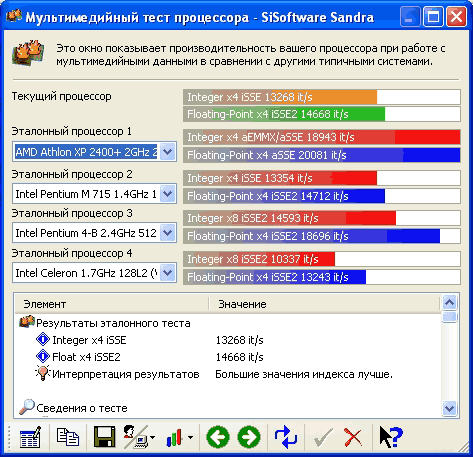Click the Sandra title bar application icon
473x457 pixels.
pos(14,16)
